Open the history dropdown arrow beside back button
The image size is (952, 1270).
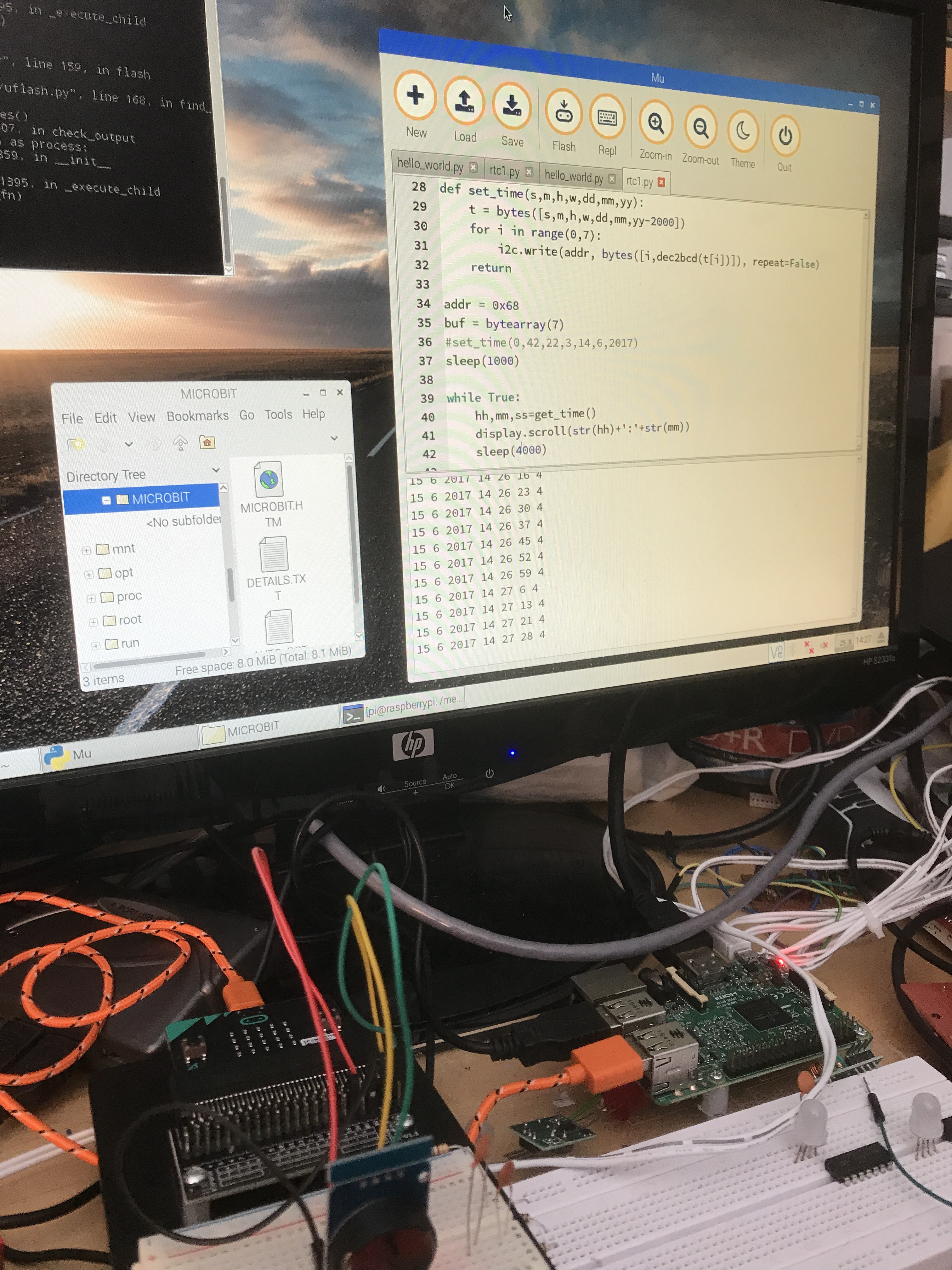pos(128,444)
